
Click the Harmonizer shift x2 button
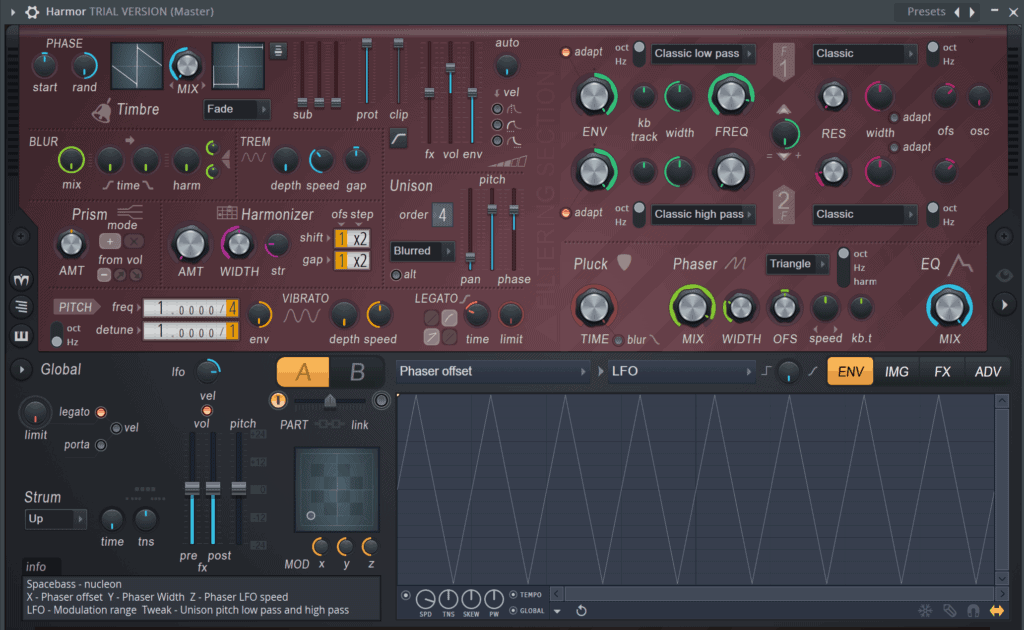360,239
